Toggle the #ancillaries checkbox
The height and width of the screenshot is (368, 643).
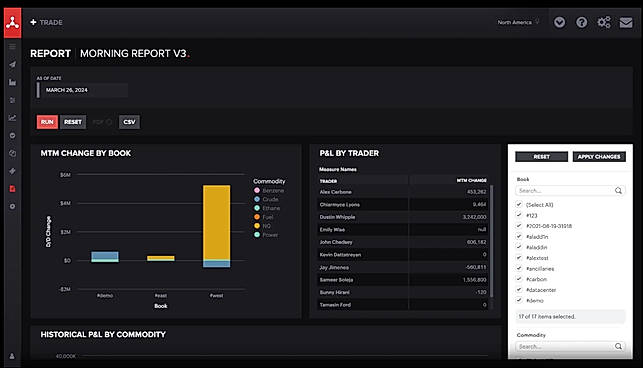point(519,268)
